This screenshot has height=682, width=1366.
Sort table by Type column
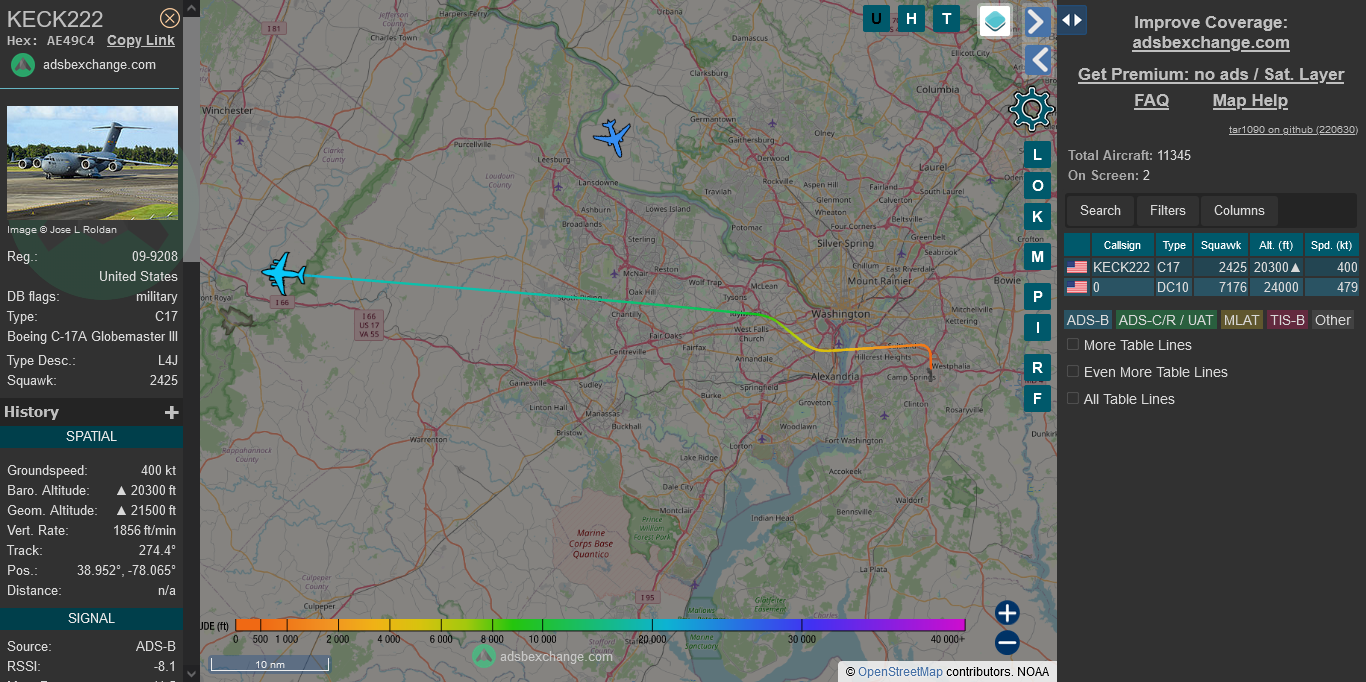(x=1174, y=245)
